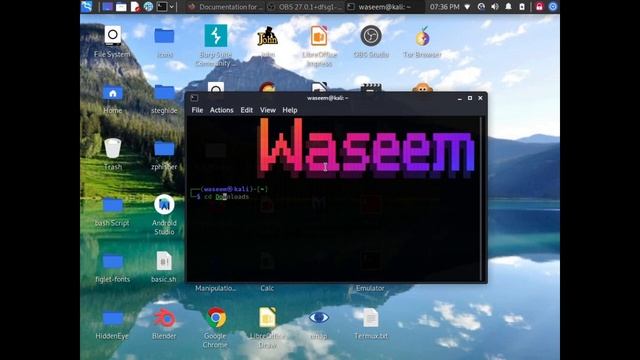Switch to waseem@kali terminal task button
Viewport: 640px width, 360px height.
[x=384, y=7]
